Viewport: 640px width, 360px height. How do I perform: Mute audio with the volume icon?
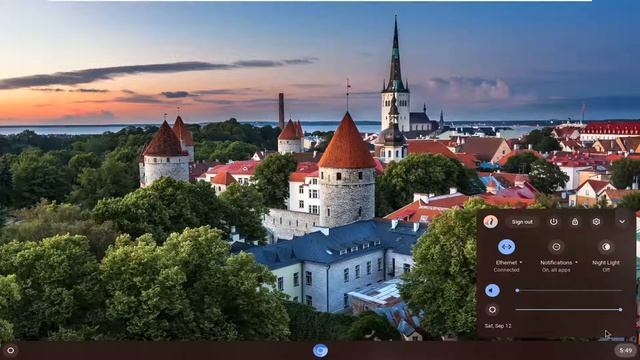pos(492,290)
